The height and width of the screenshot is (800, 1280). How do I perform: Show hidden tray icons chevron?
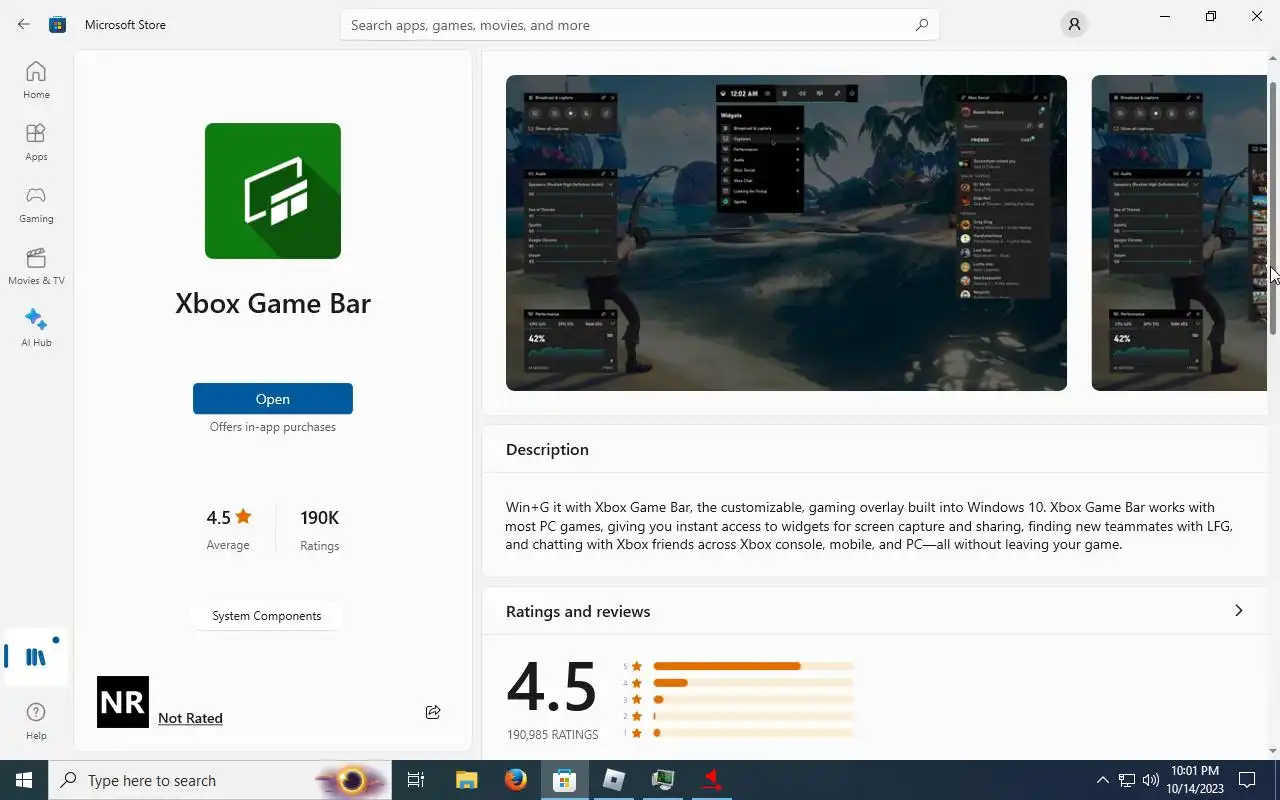[x=1103, y=780]
